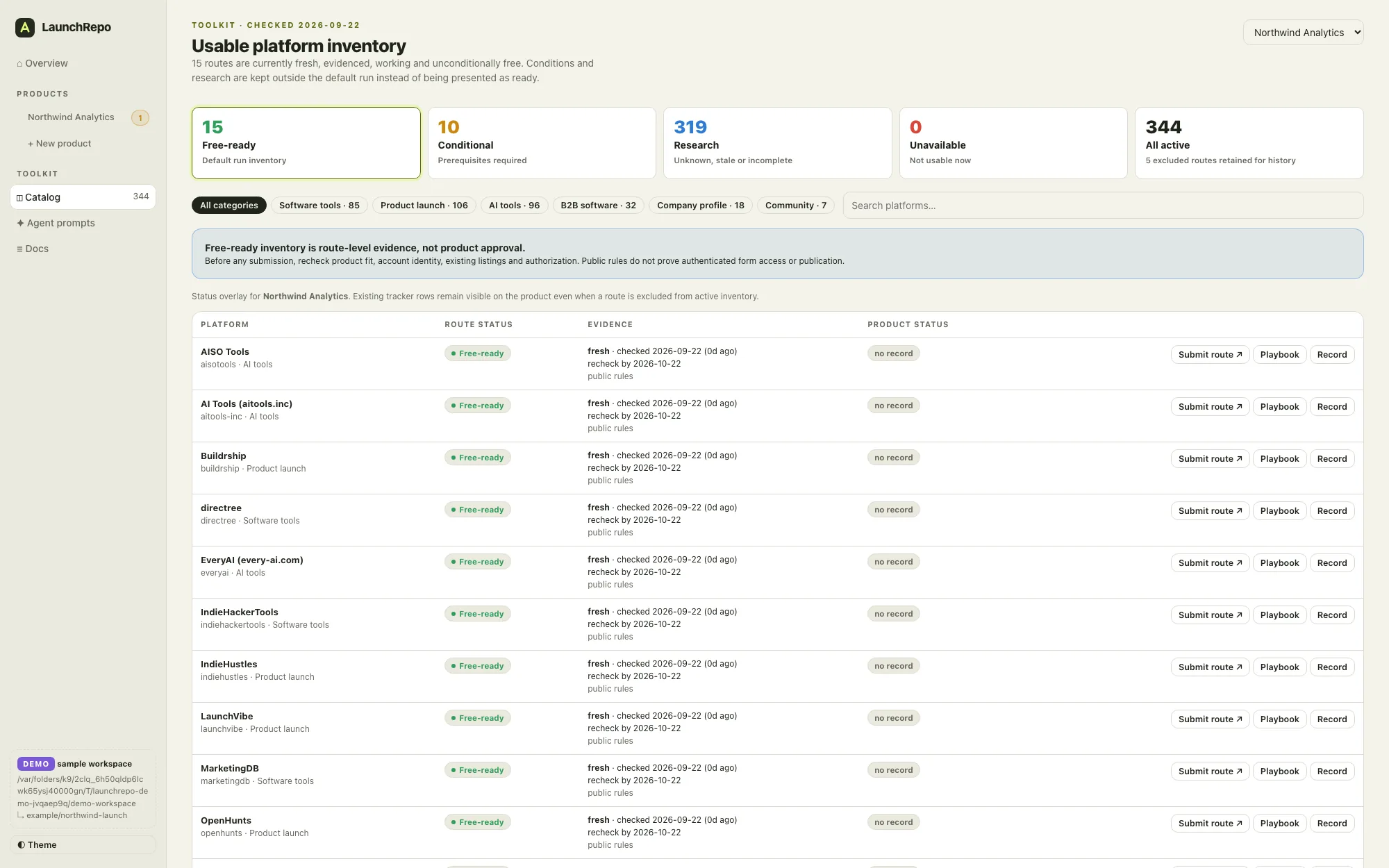This screenshot has width=1389, height=868.
Task: Open Submit route for MarketingDB
Action: (1210, 771)
